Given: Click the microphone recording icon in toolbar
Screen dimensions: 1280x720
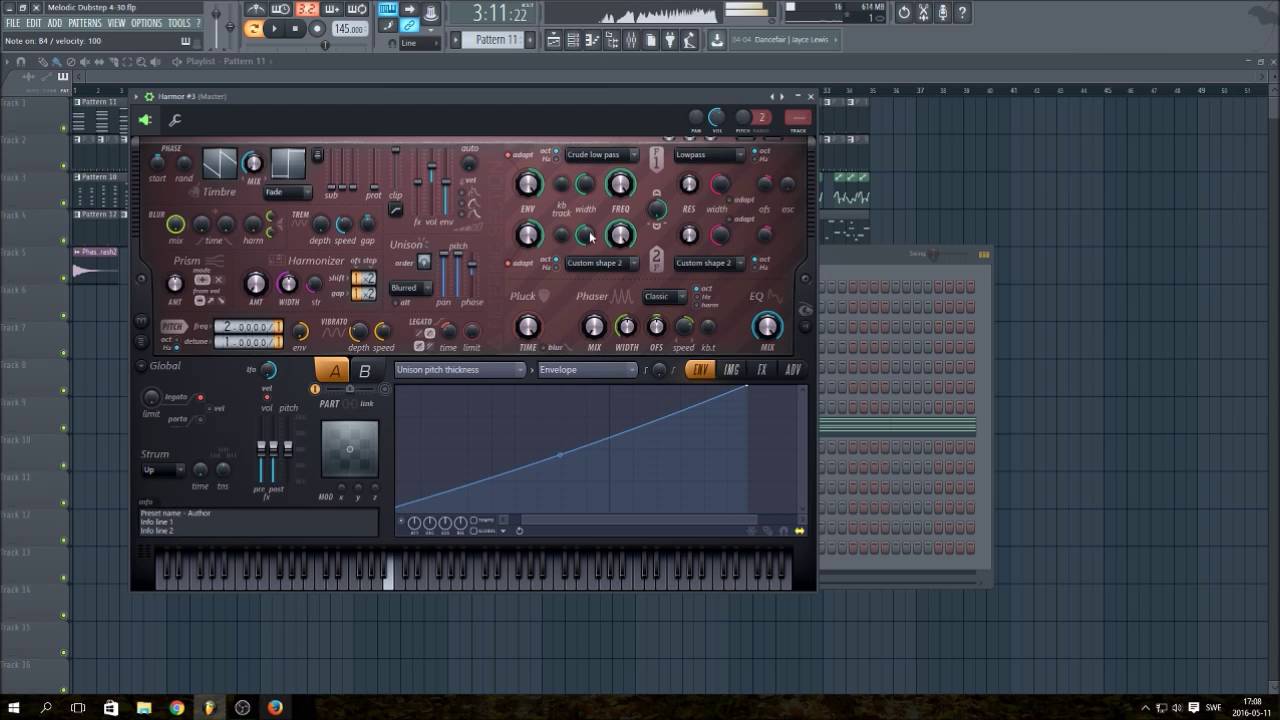Looking at the screenshot, I should pos(943,13).
